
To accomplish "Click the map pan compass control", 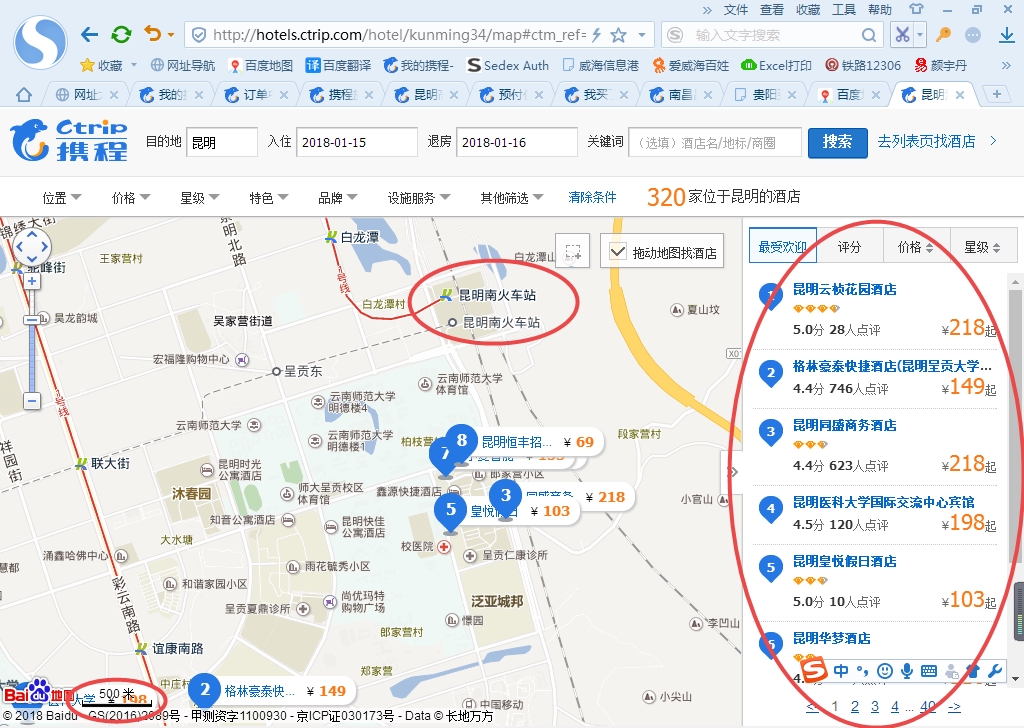I will coord(31,247).
